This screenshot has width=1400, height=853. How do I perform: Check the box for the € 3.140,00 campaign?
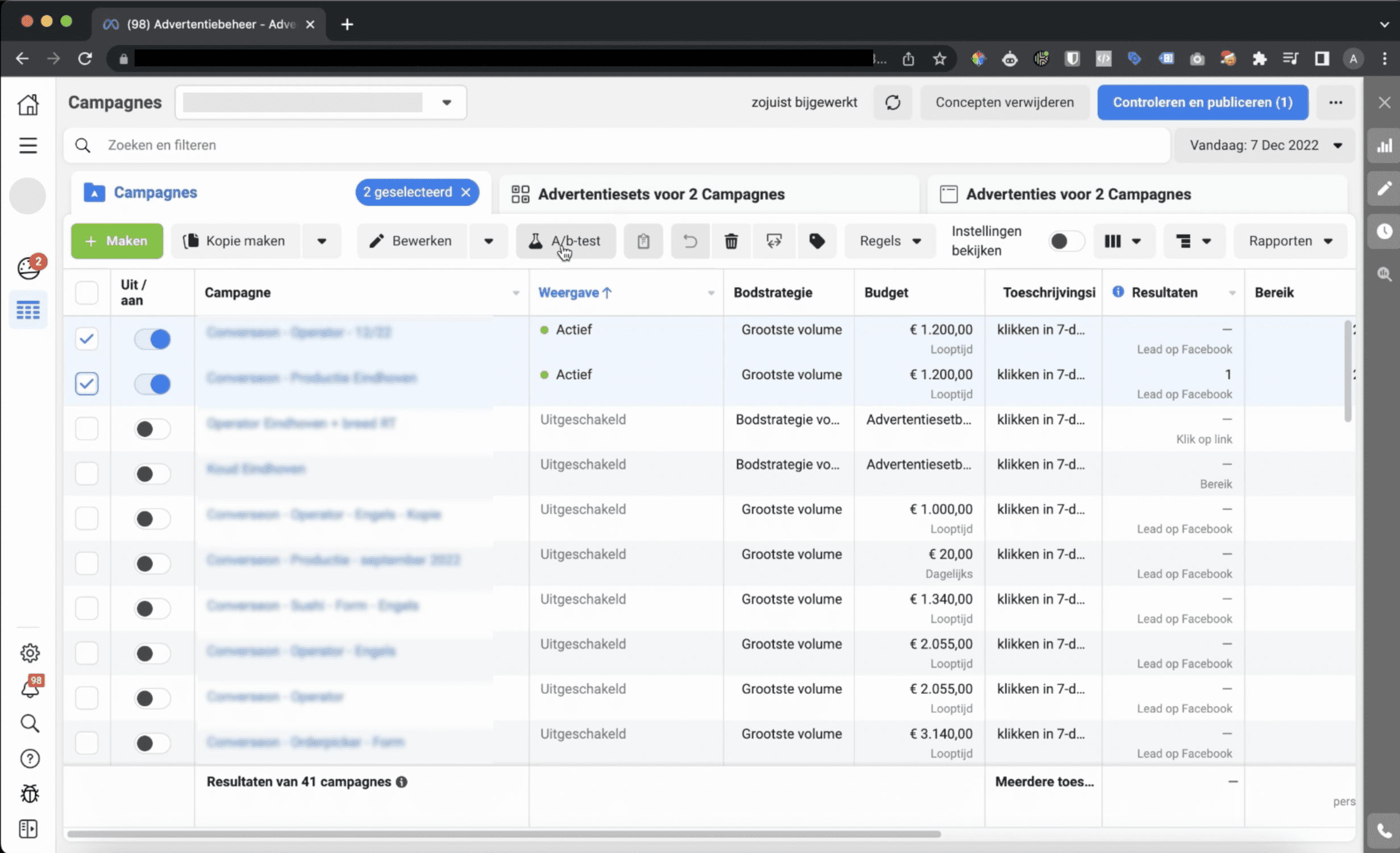(x=86, y=743)
